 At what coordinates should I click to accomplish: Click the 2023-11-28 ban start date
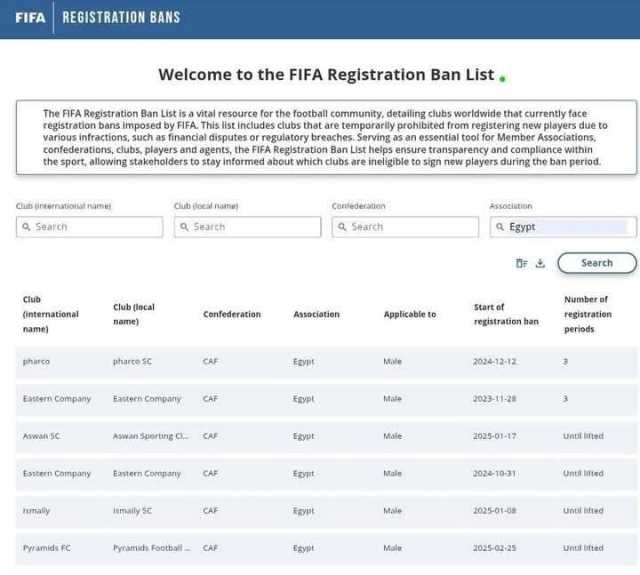[495, 399]
